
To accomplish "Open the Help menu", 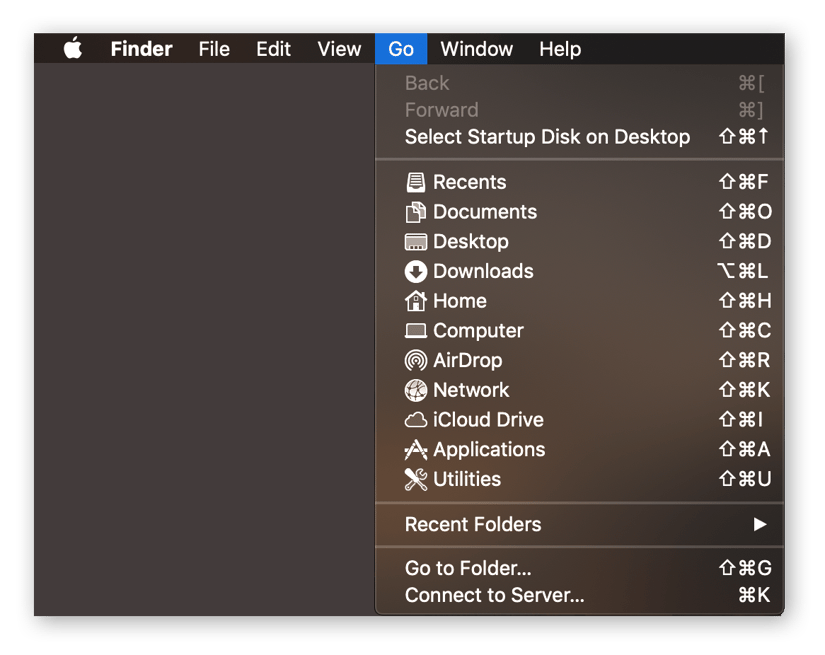I will tap(559, 48).
